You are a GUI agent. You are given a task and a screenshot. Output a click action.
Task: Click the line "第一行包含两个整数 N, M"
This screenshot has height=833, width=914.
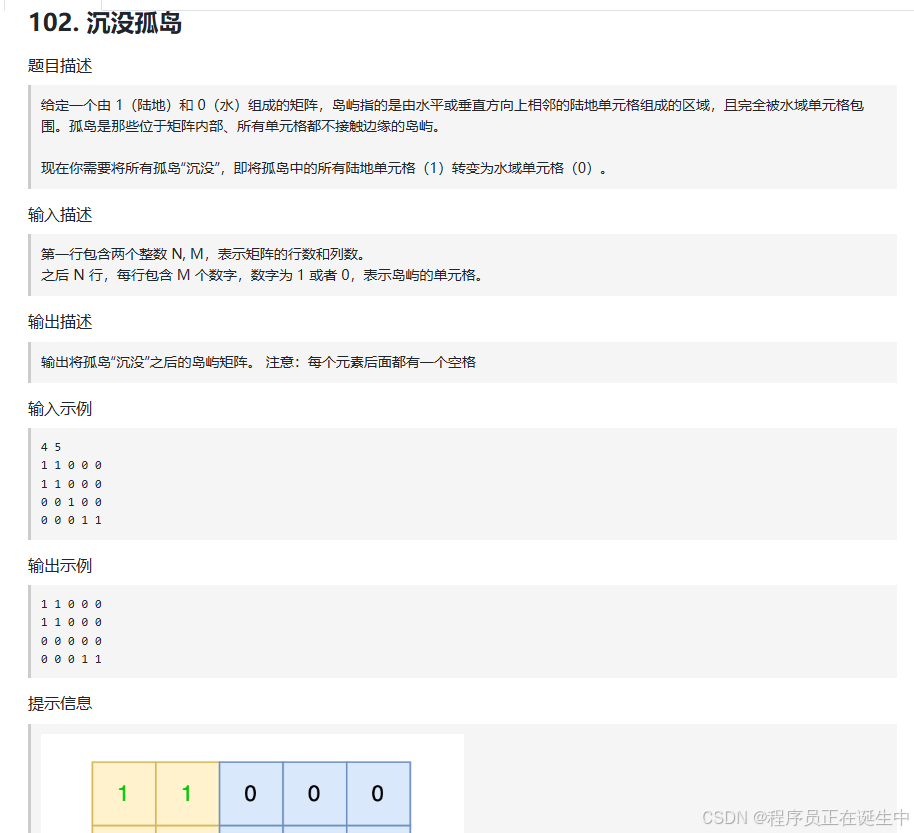(203, 254)
